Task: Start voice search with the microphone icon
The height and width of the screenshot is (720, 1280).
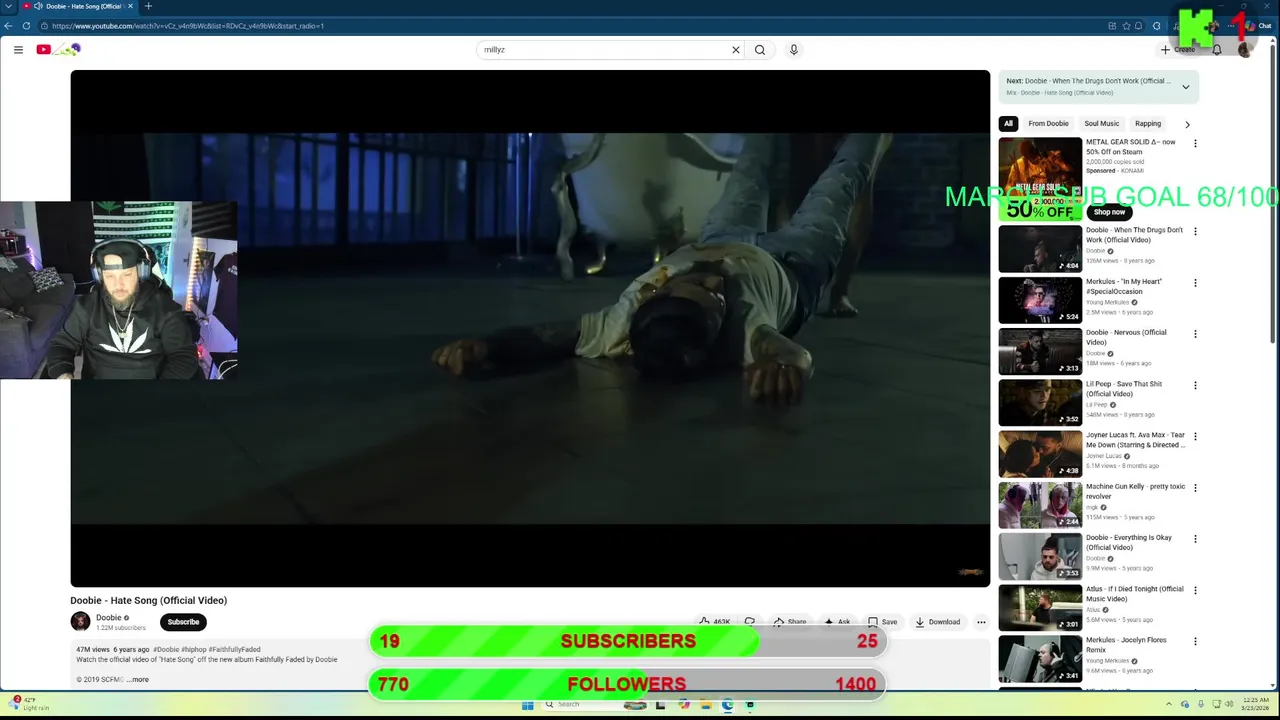Action: pyautogui.click(x=794, y=49)
